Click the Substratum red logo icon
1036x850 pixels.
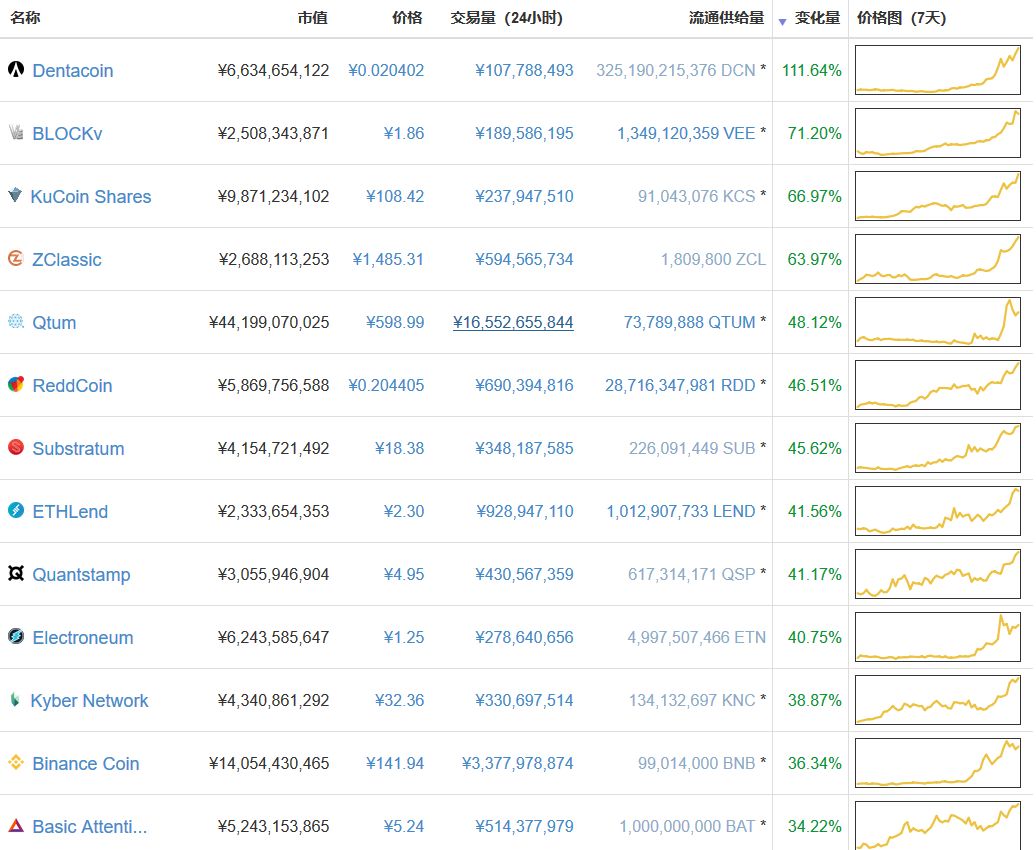click(16, 448)
